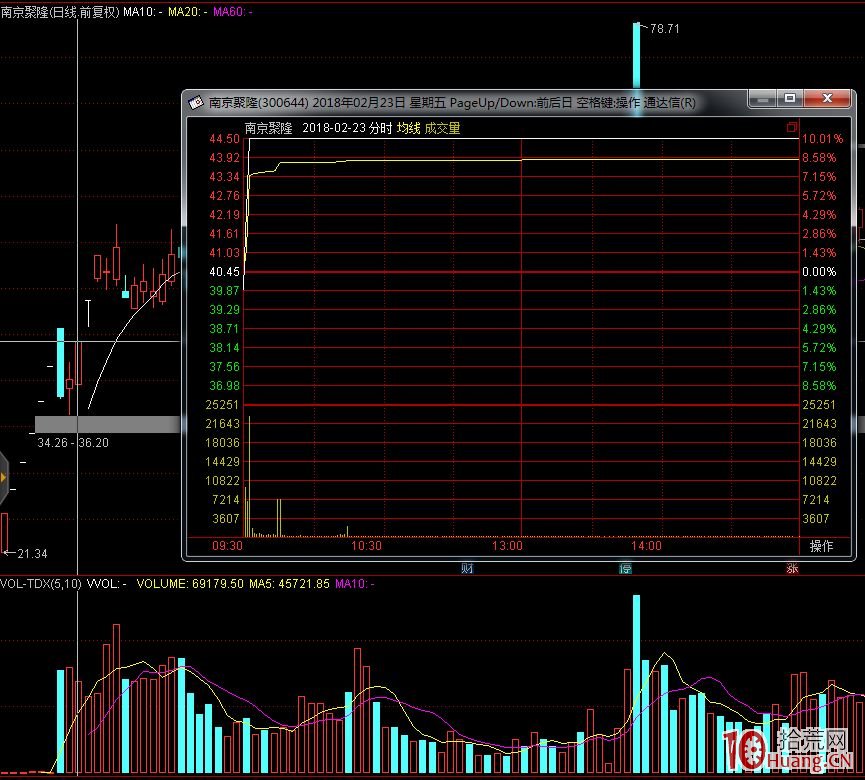
Task: Click the gray gap zone bar on daily chart
Action: coord(108,424)
